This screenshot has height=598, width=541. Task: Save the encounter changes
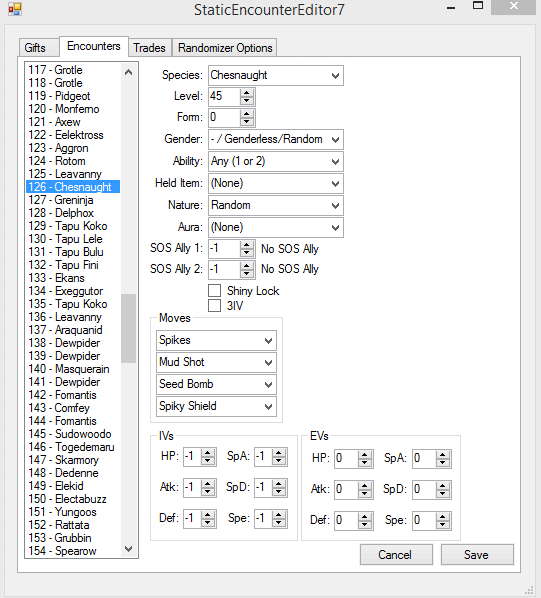477,555
